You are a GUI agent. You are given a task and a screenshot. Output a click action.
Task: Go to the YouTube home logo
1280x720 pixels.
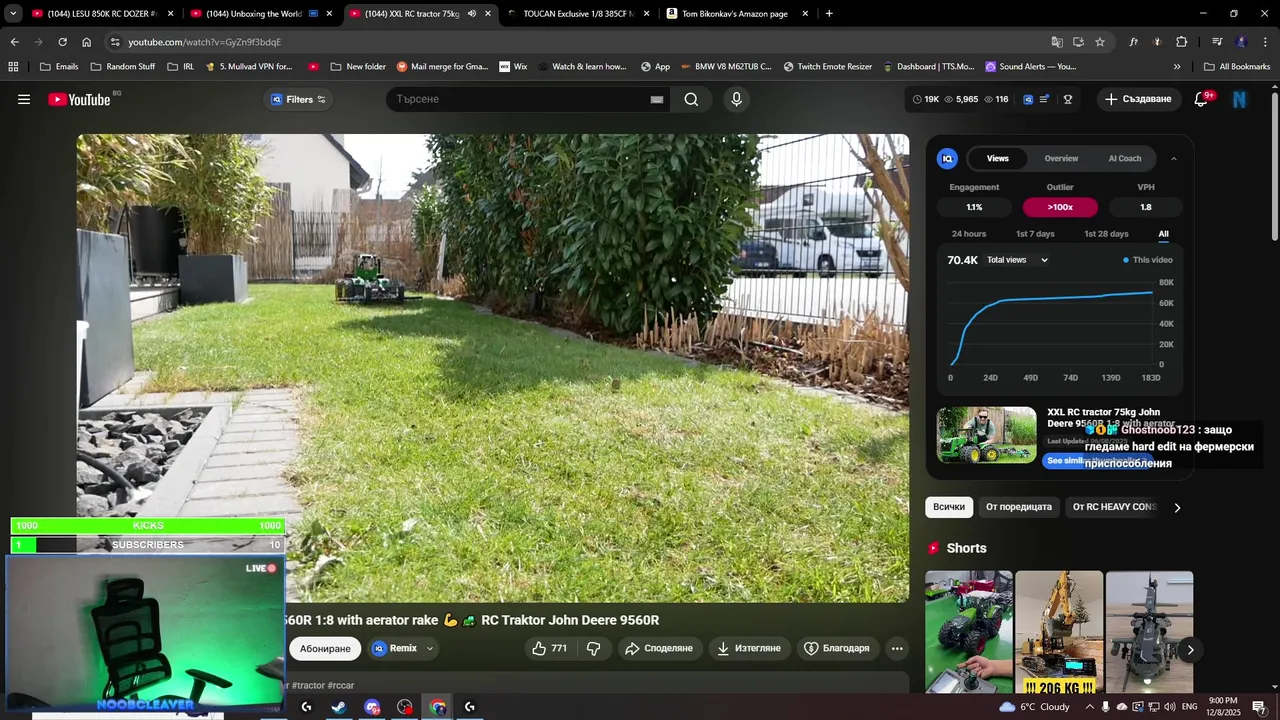click(x=80, y=99)
